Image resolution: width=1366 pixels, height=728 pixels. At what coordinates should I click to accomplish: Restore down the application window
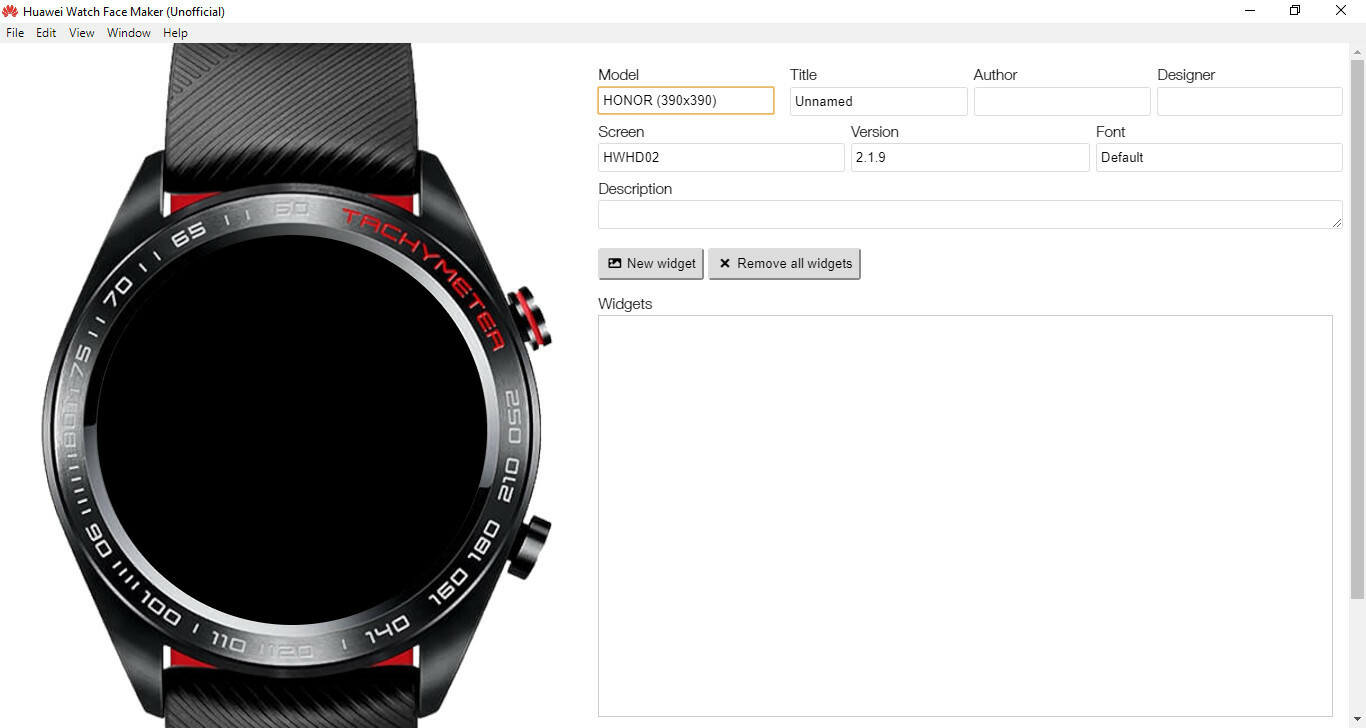tap(1295, 11)
